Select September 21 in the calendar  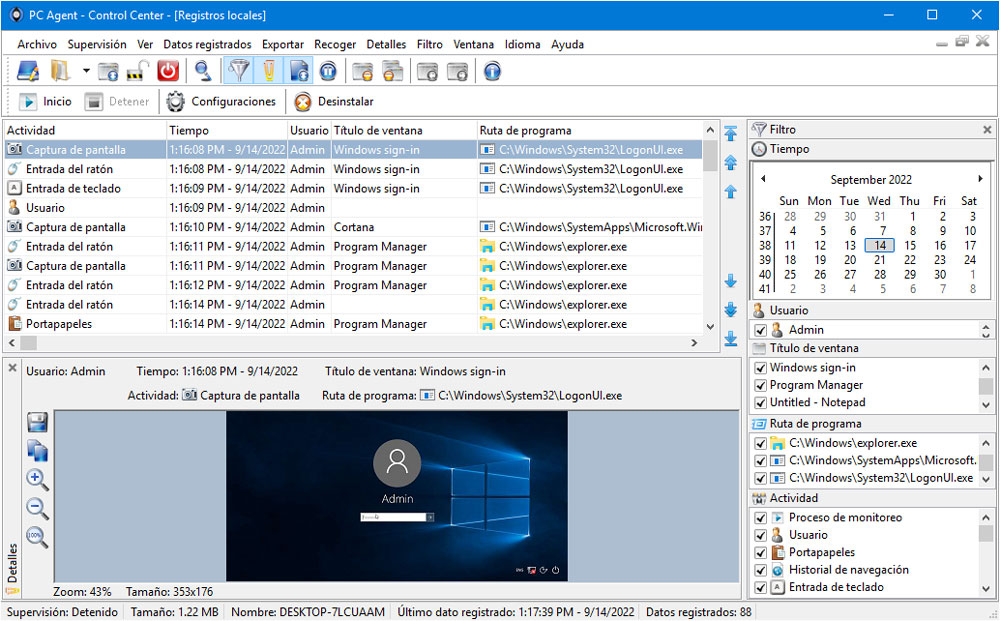pyautogui.click(x=879, y=260)
